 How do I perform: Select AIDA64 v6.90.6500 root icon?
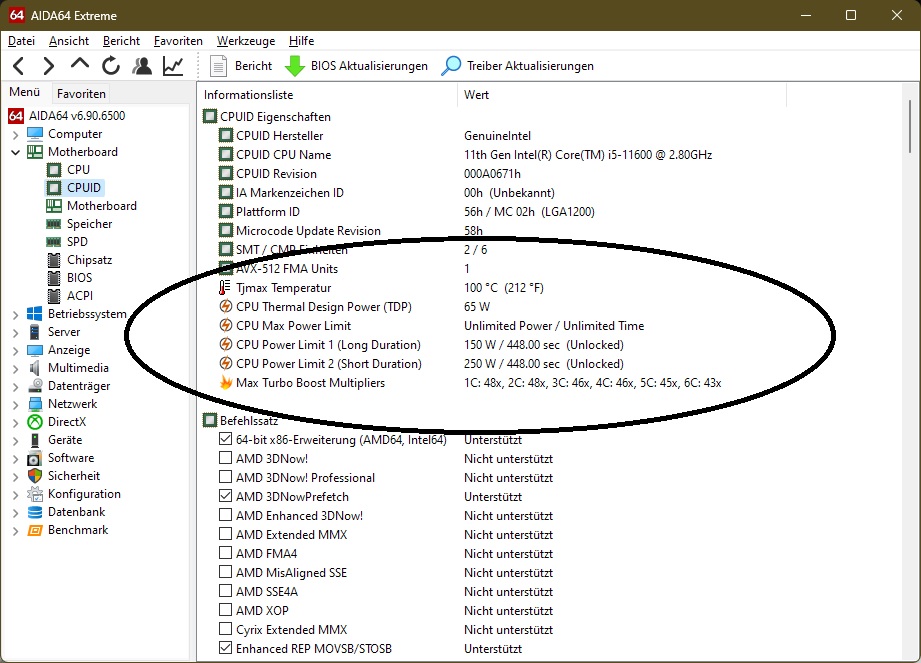[16, 116]
